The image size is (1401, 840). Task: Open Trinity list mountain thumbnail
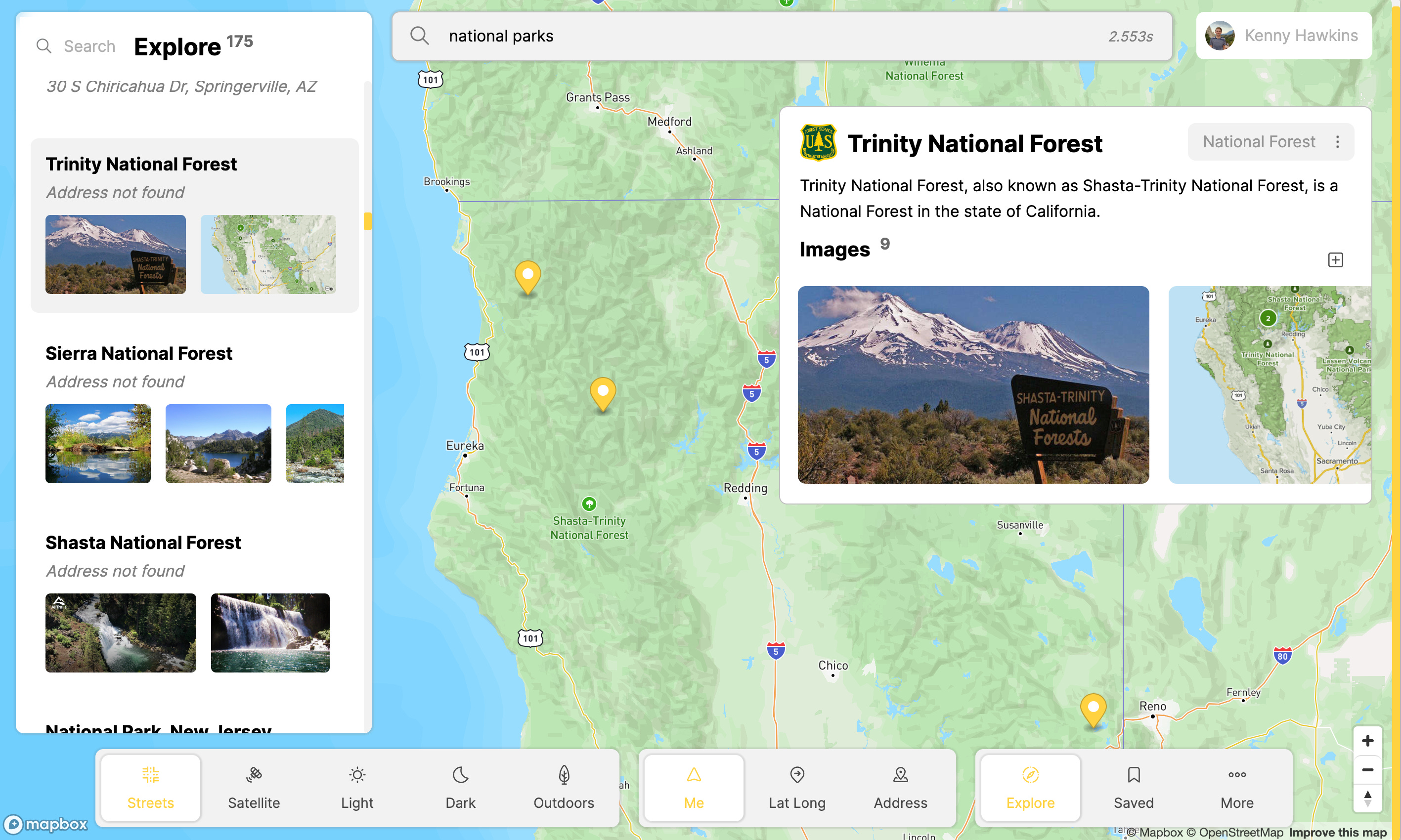coord(116,254)
